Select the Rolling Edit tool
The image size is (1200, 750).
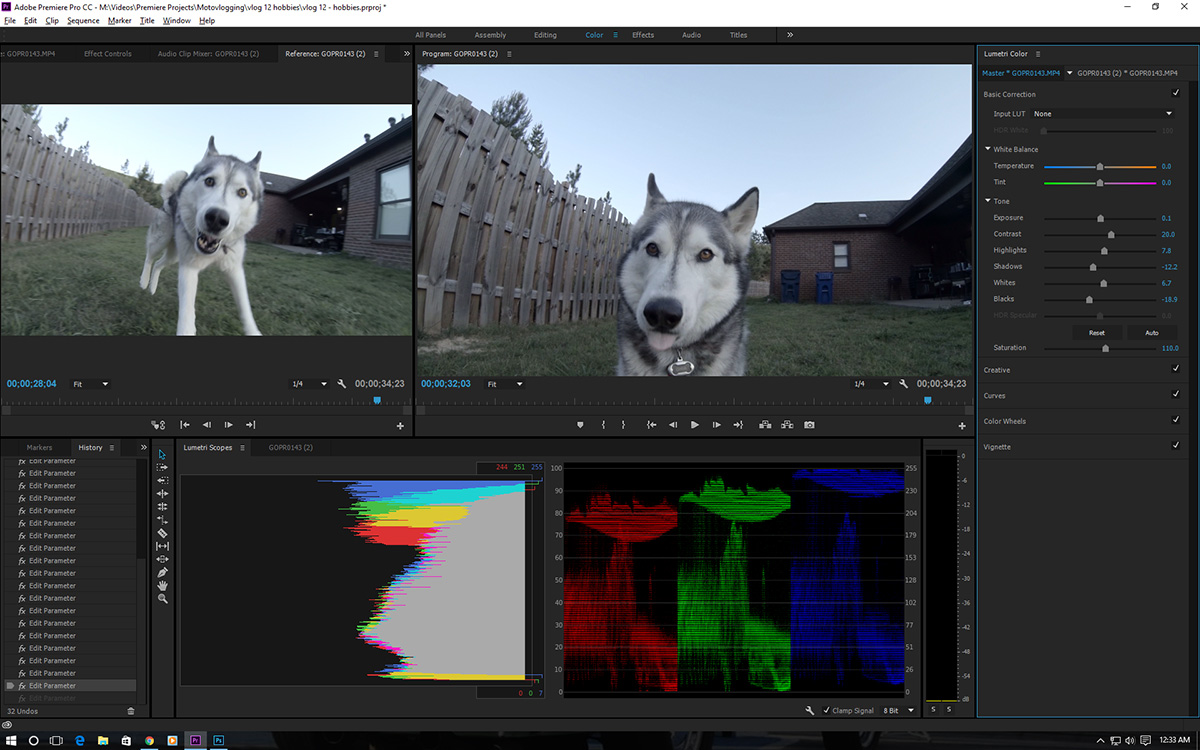point(163,507)
